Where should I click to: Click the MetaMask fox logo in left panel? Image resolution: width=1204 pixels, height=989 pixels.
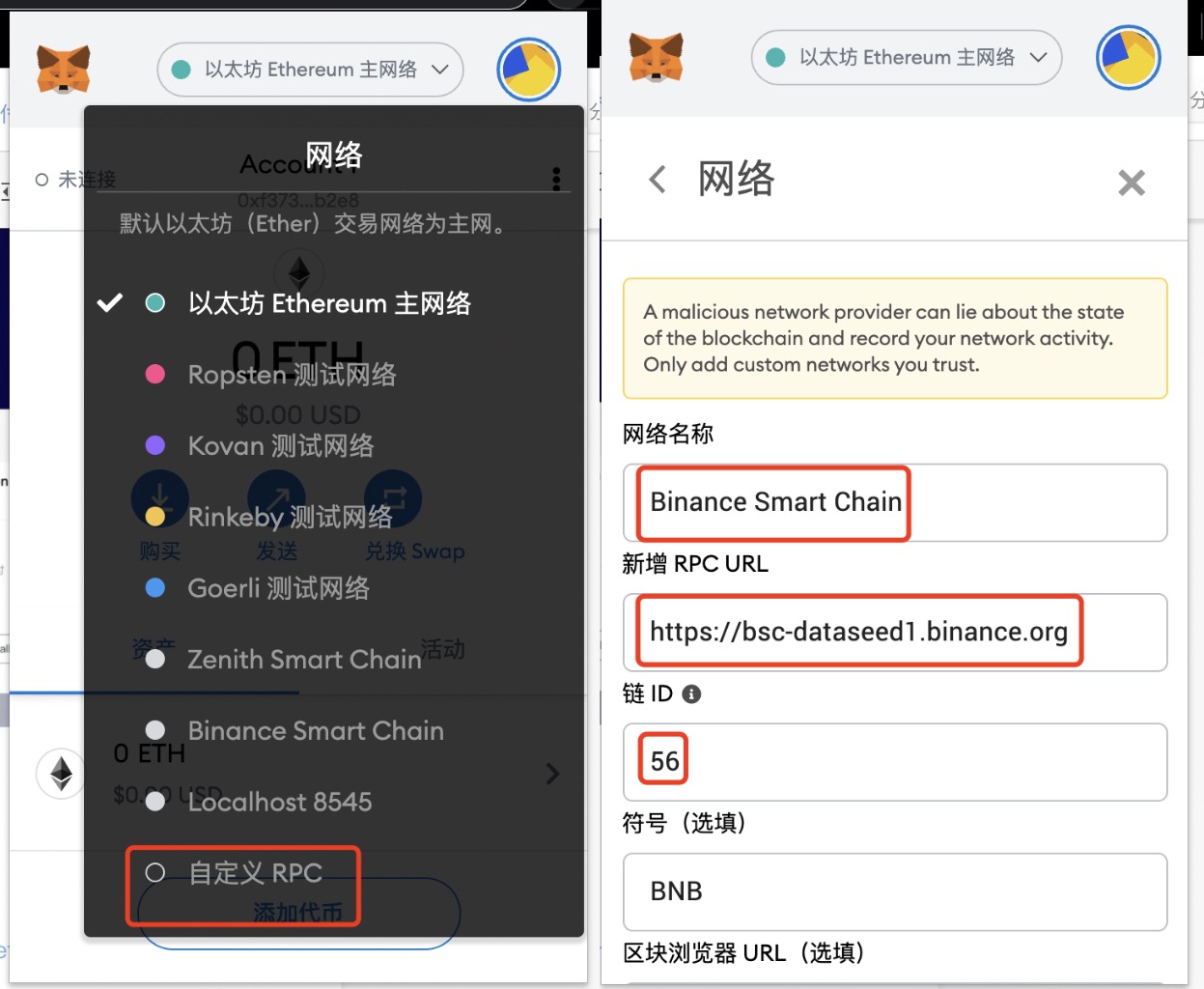coord(64,70)
